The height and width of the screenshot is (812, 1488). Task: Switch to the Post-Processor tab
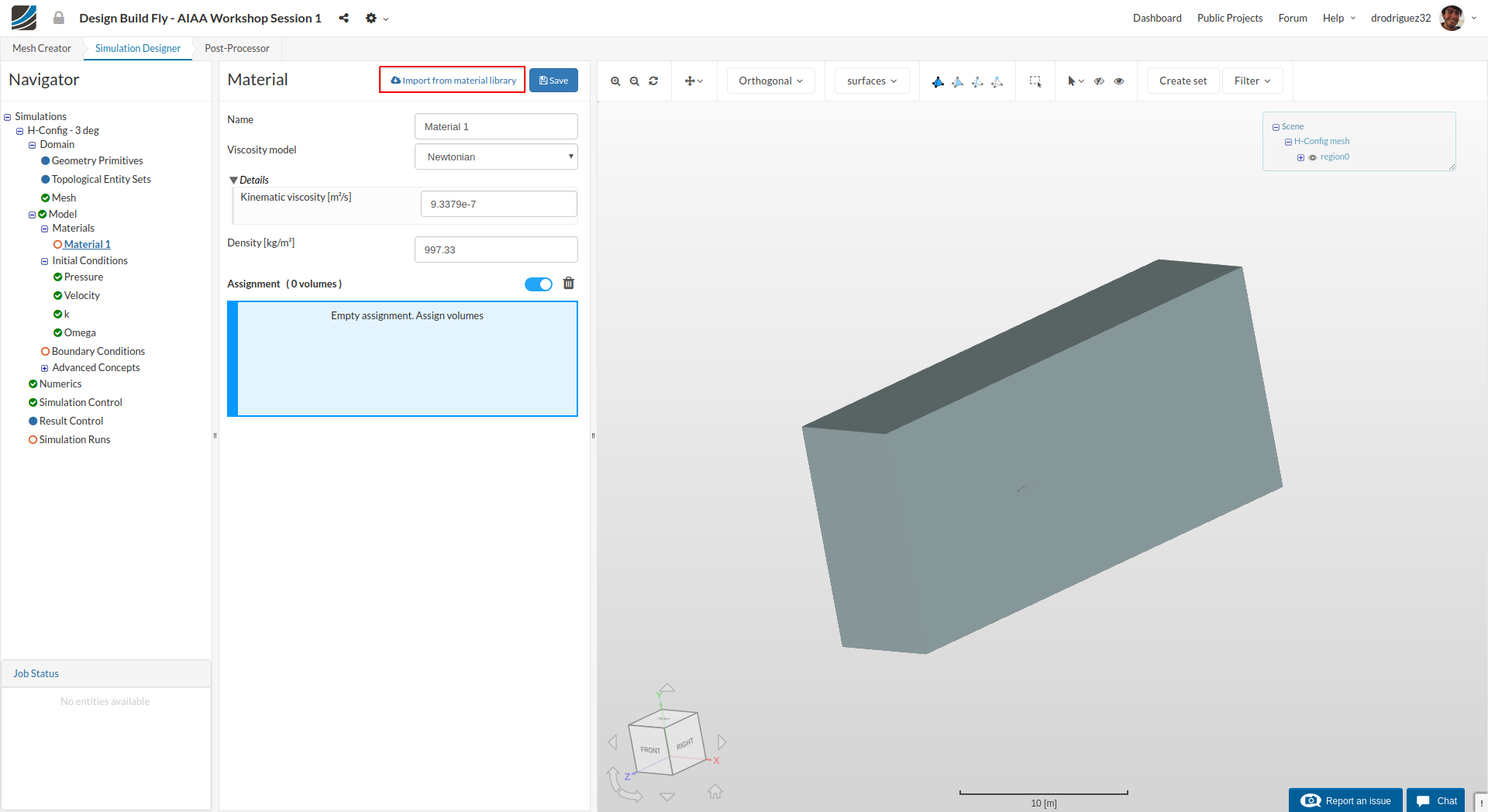pyautogui.click(x=237, y=48)
